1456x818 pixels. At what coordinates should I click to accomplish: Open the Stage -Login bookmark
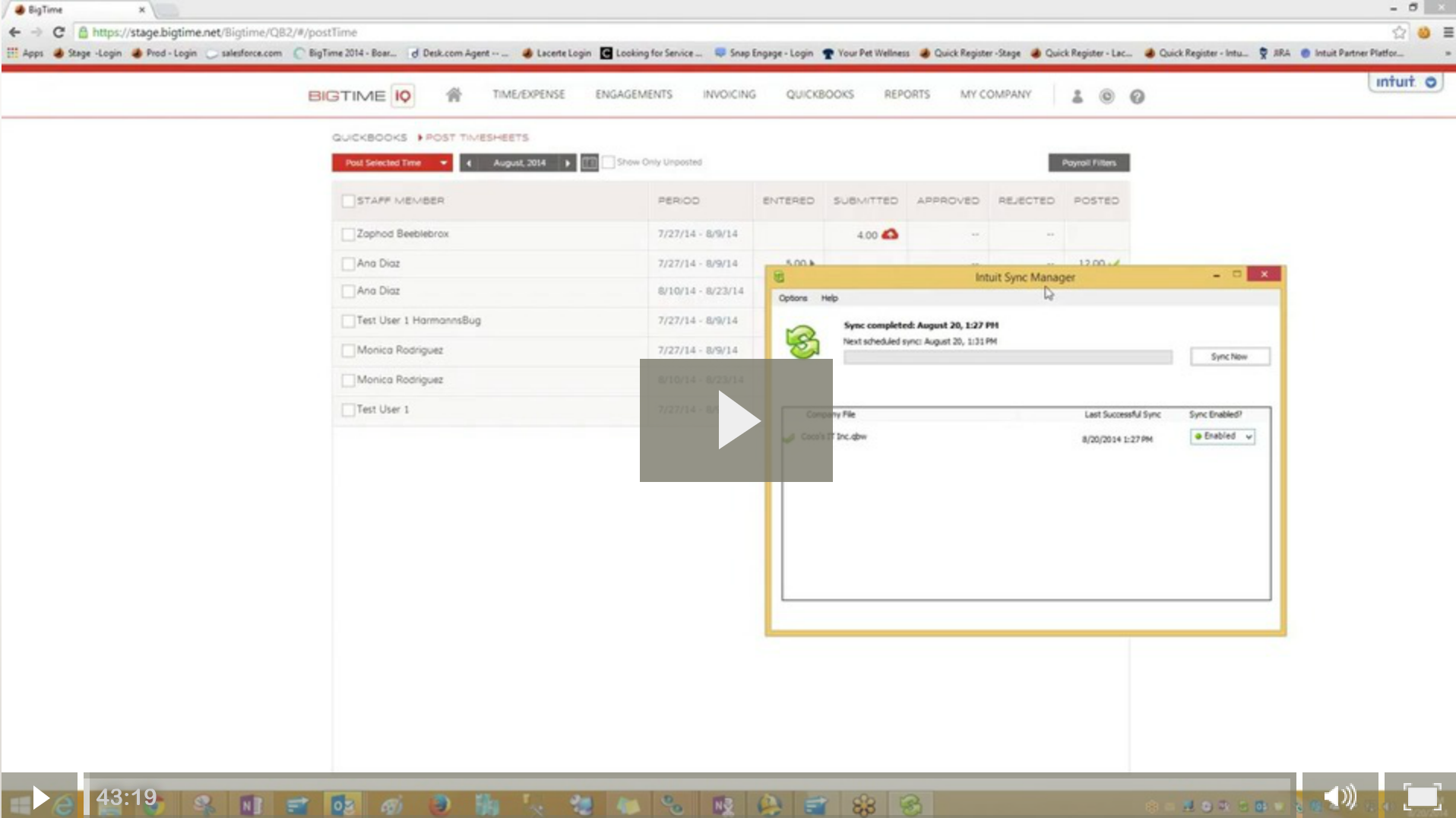pos(87,53)
